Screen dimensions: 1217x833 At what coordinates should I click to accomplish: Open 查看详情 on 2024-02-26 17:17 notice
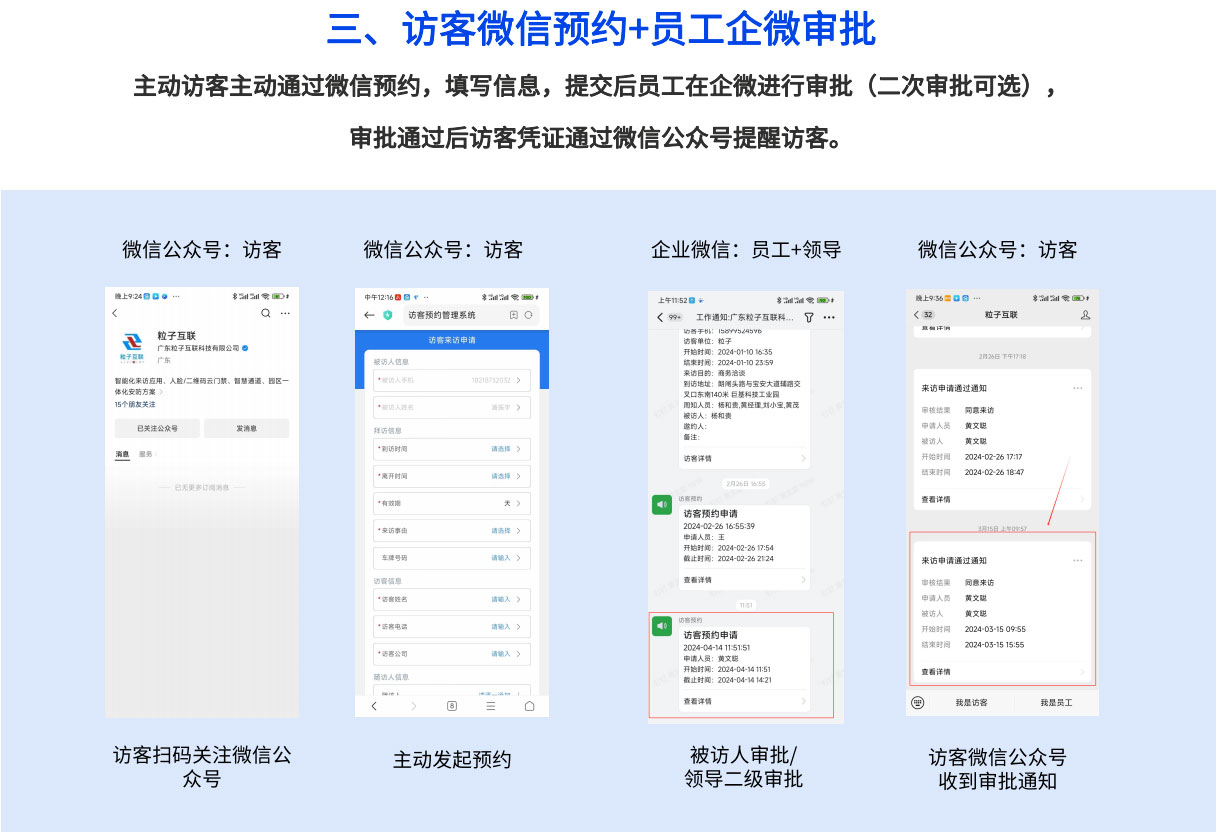tap(1003, 499)
